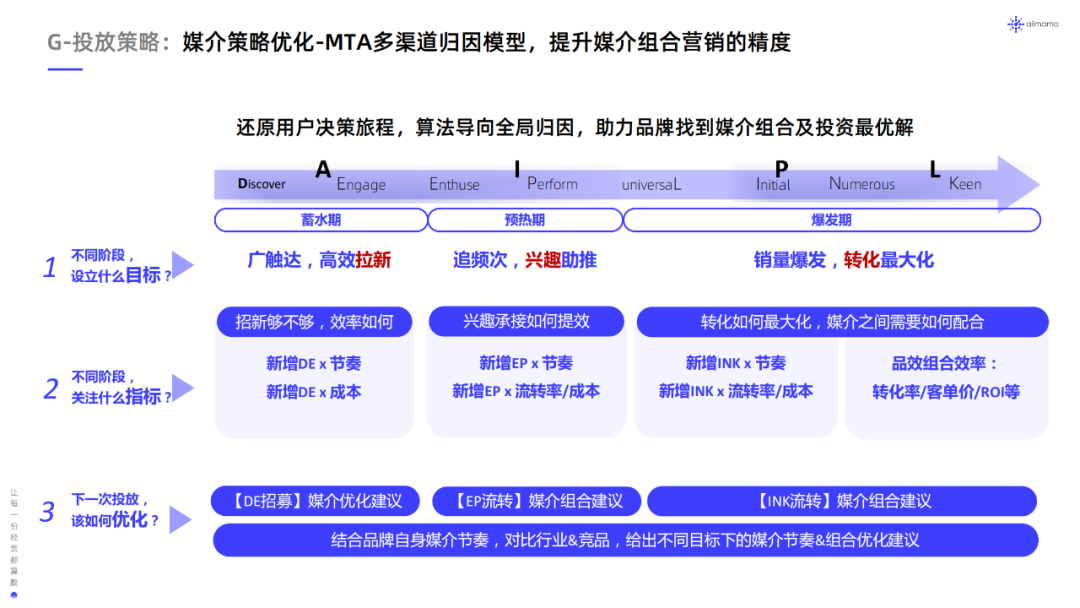Click the alimama logo in the corner
Viewport: 1080px width, 608px height.
point(1032,24)
